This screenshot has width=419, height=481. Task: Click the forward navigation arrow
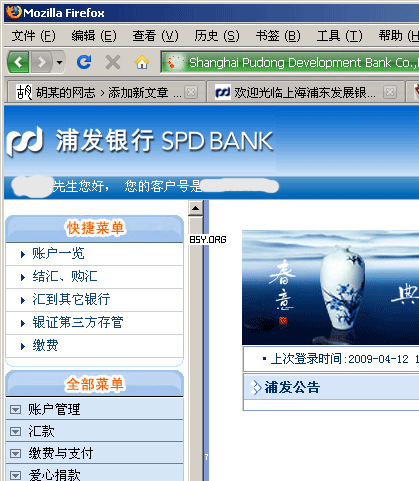tap(41, 62)
